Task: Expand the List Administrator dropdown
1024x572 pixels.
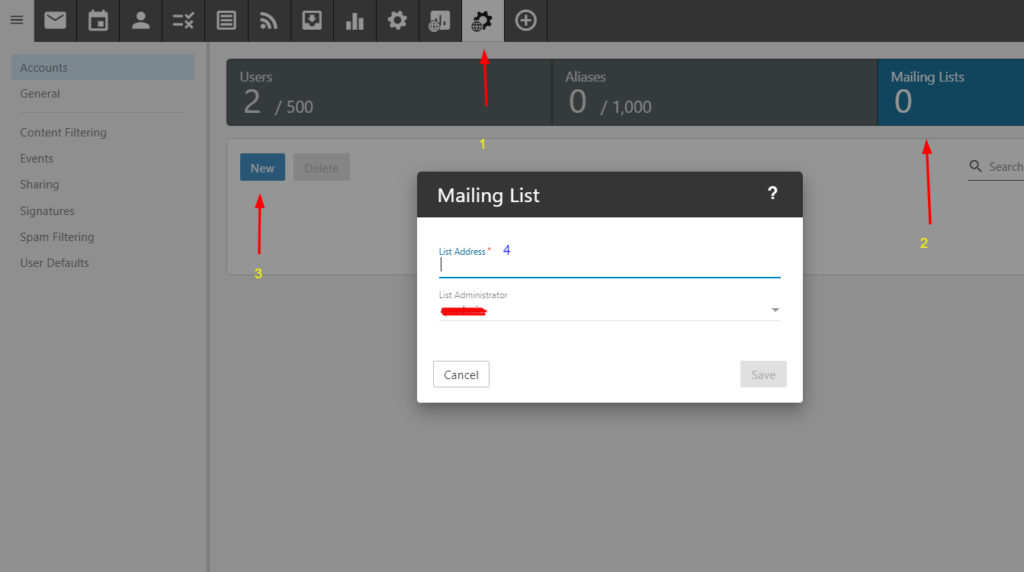Action: [x=609, y=310]
